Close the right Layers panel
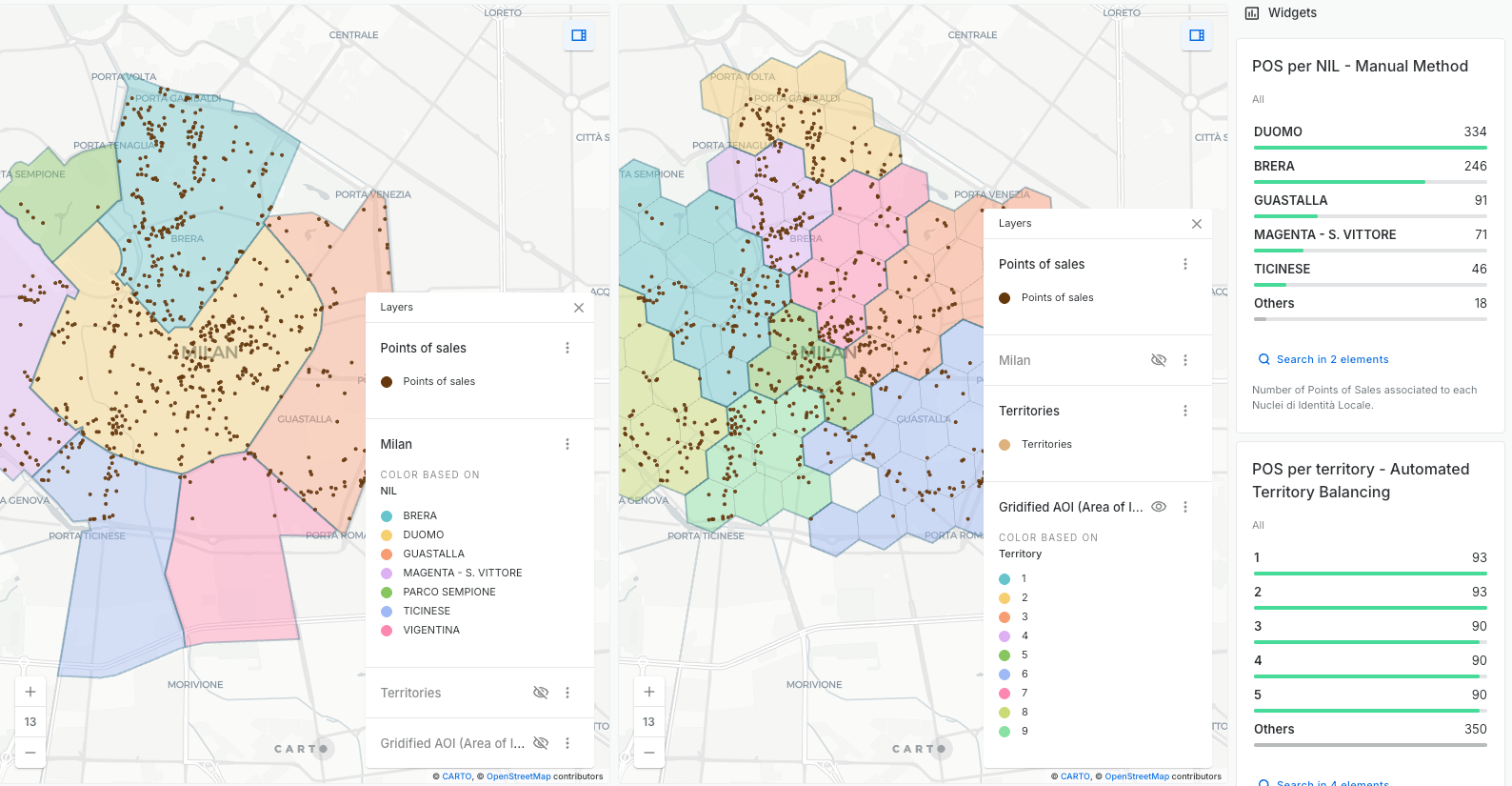 pyautogui.click(x=1197, y=224)
